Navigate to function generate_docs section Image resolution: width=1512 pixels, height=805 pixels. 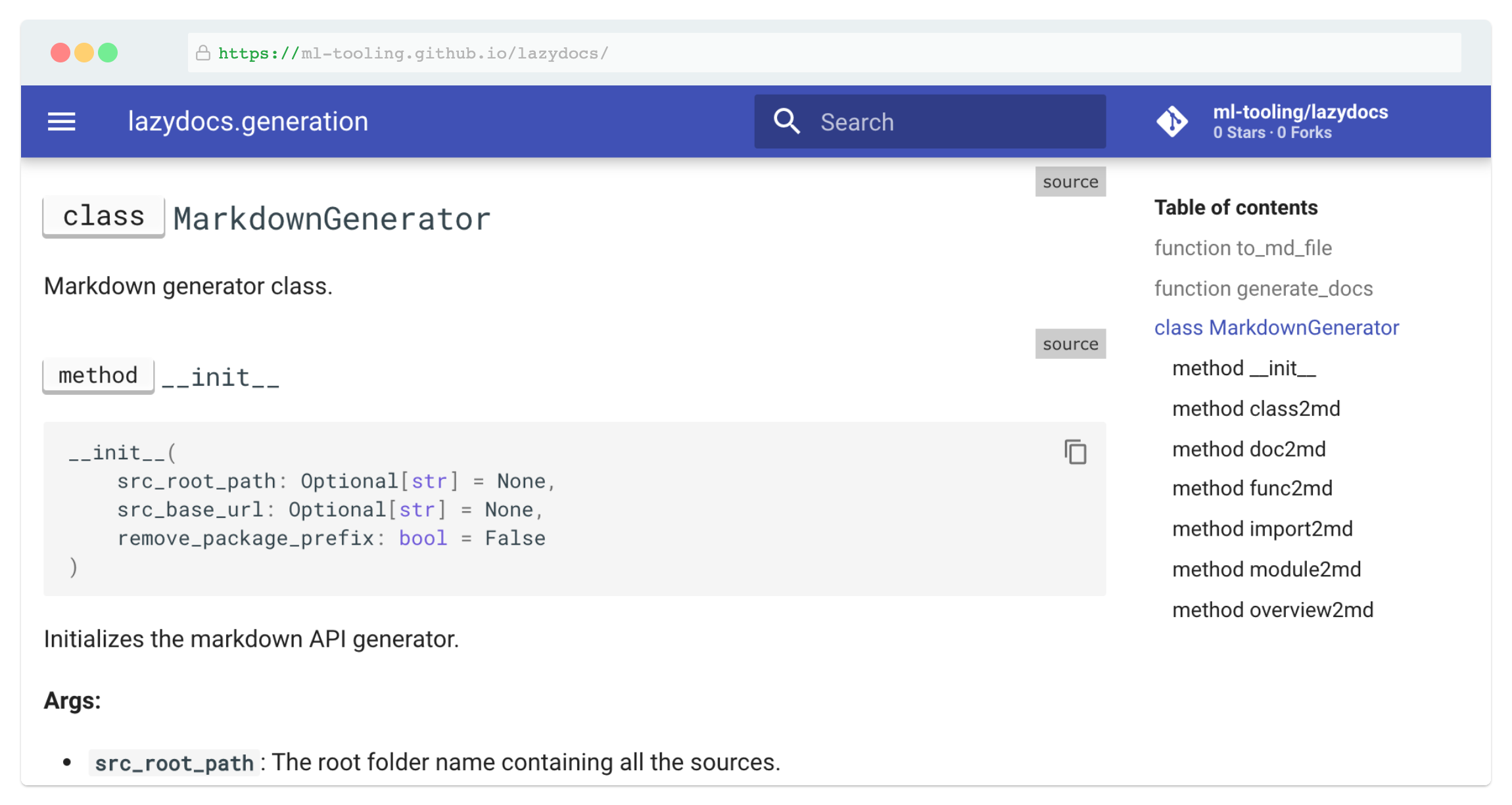(x=1264, y=288)
